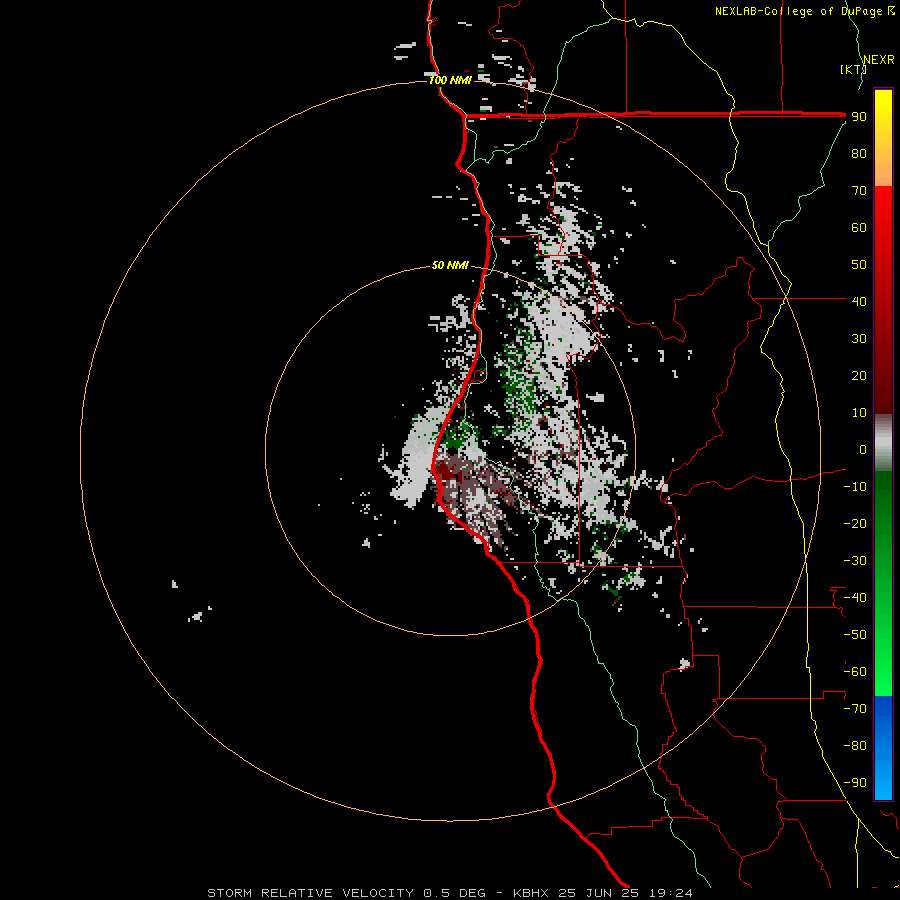This screenshot has height=900, width=900.
Task: Click the "100 NMI" range ring label
Action: [450, 80]
